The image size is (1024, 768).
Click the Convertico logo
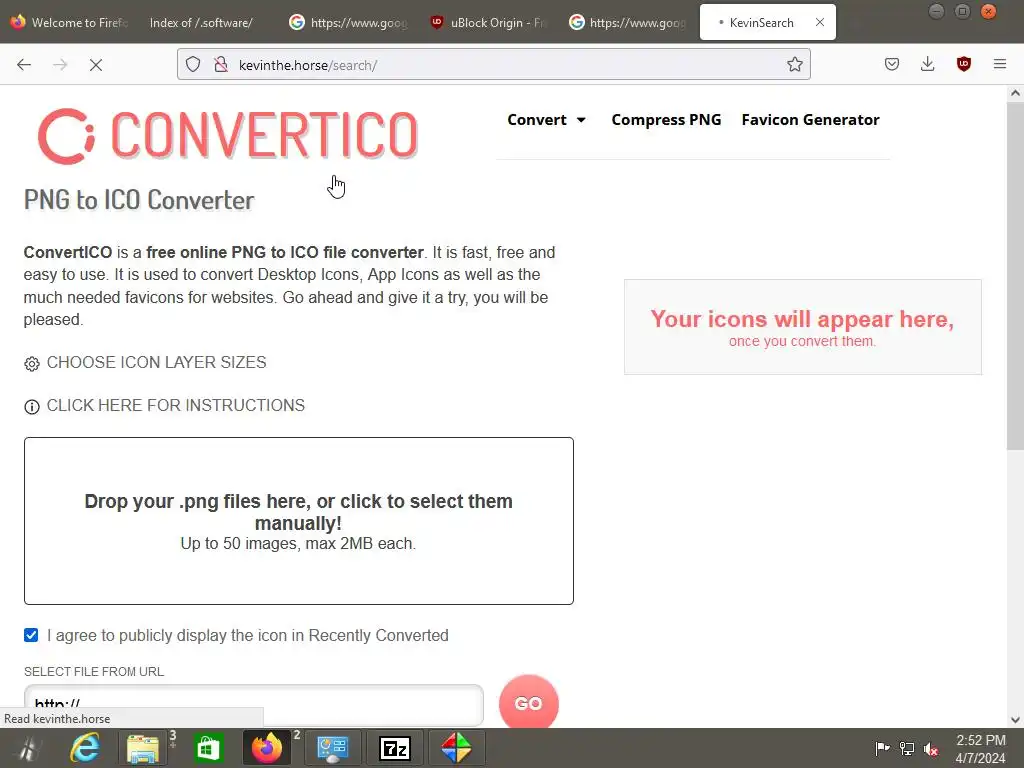pyautogui.click(x=228, y=136)
